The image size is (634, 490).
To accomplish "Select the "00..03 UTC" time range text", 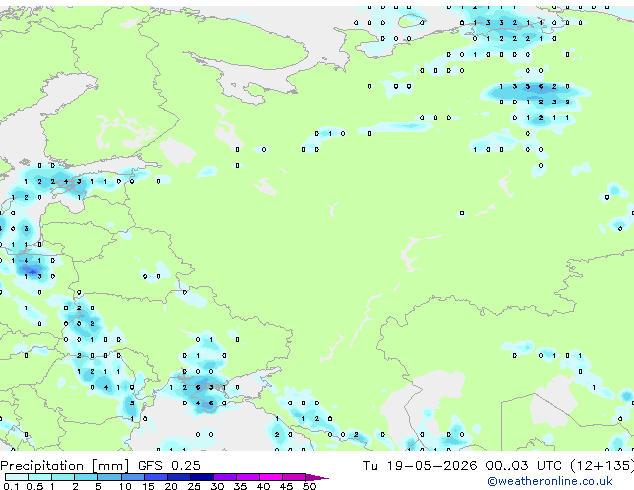I will (x=524, y=466).
